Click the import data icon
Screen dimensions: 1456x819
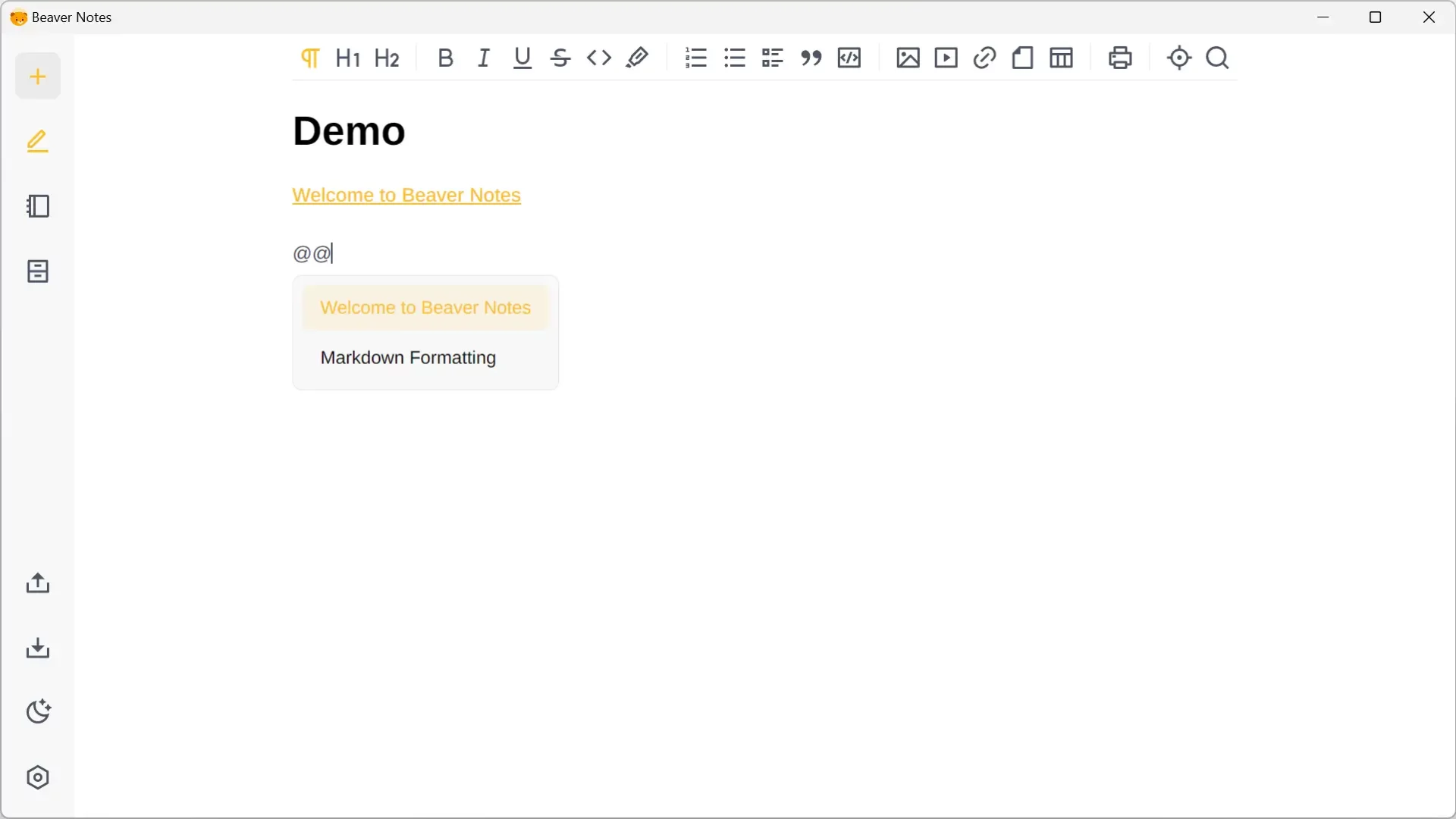(38, 648)
